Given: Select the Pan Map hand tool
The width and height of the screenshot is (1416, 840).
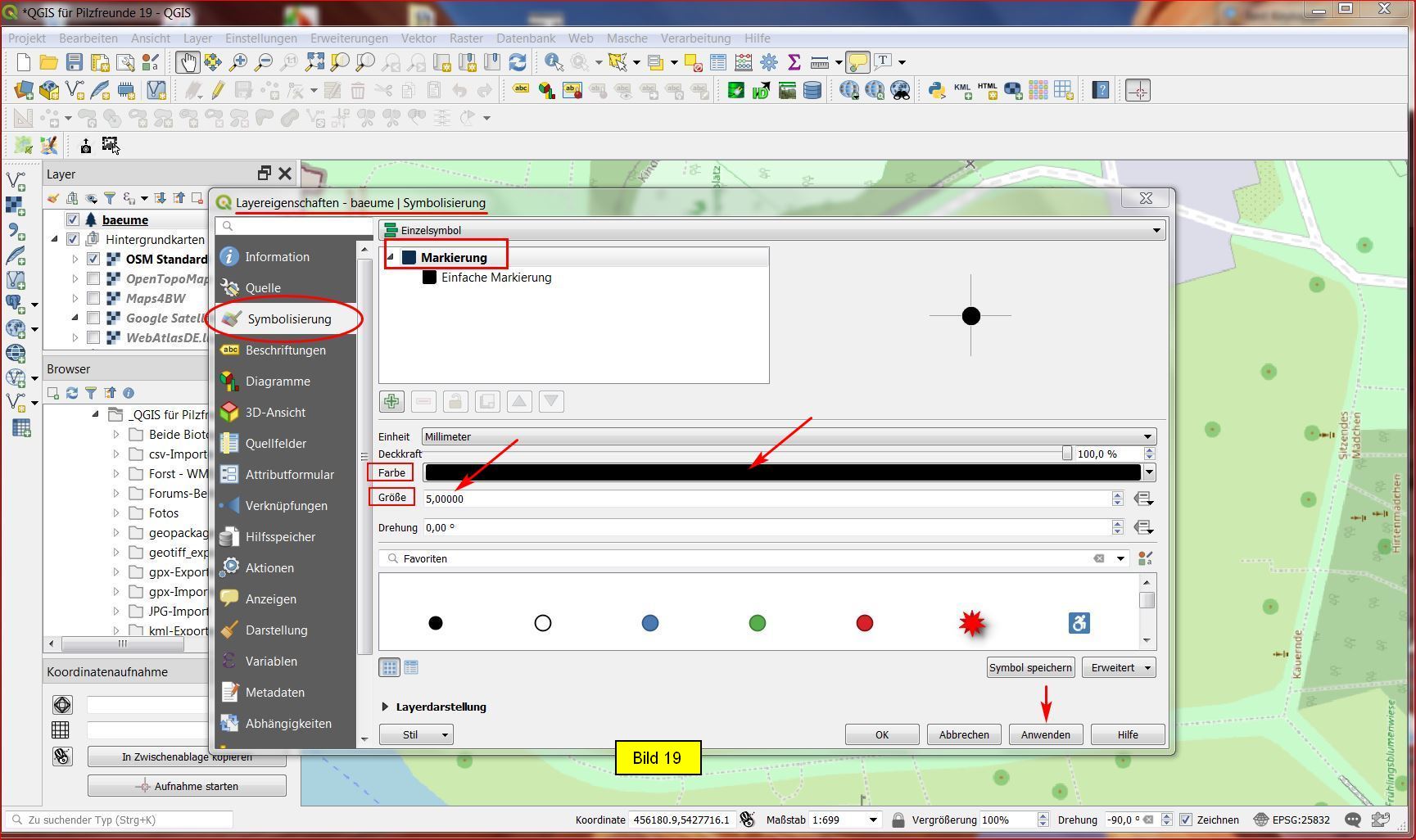Looking at the screenshot, I should 188,62.
